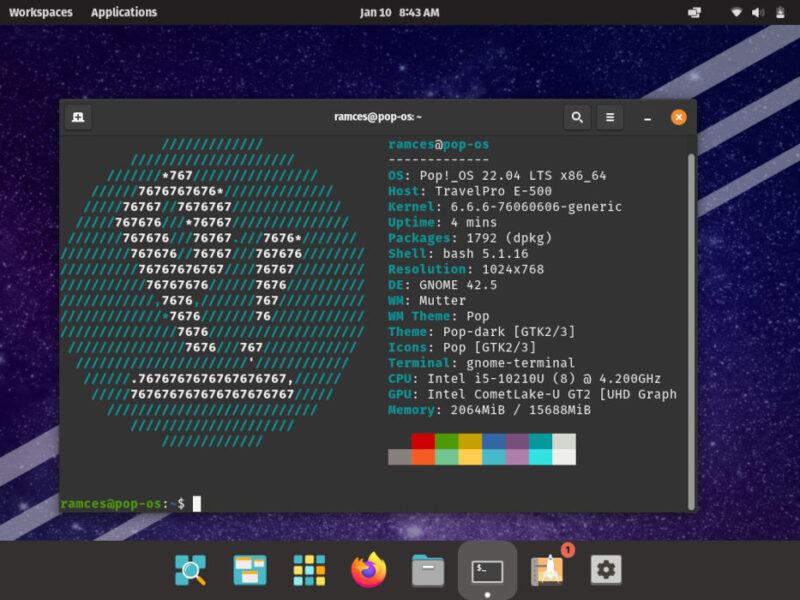This screenshot has height=600, width=800.
Task: Launch Firefox from the dock
Action: [369, 569]
